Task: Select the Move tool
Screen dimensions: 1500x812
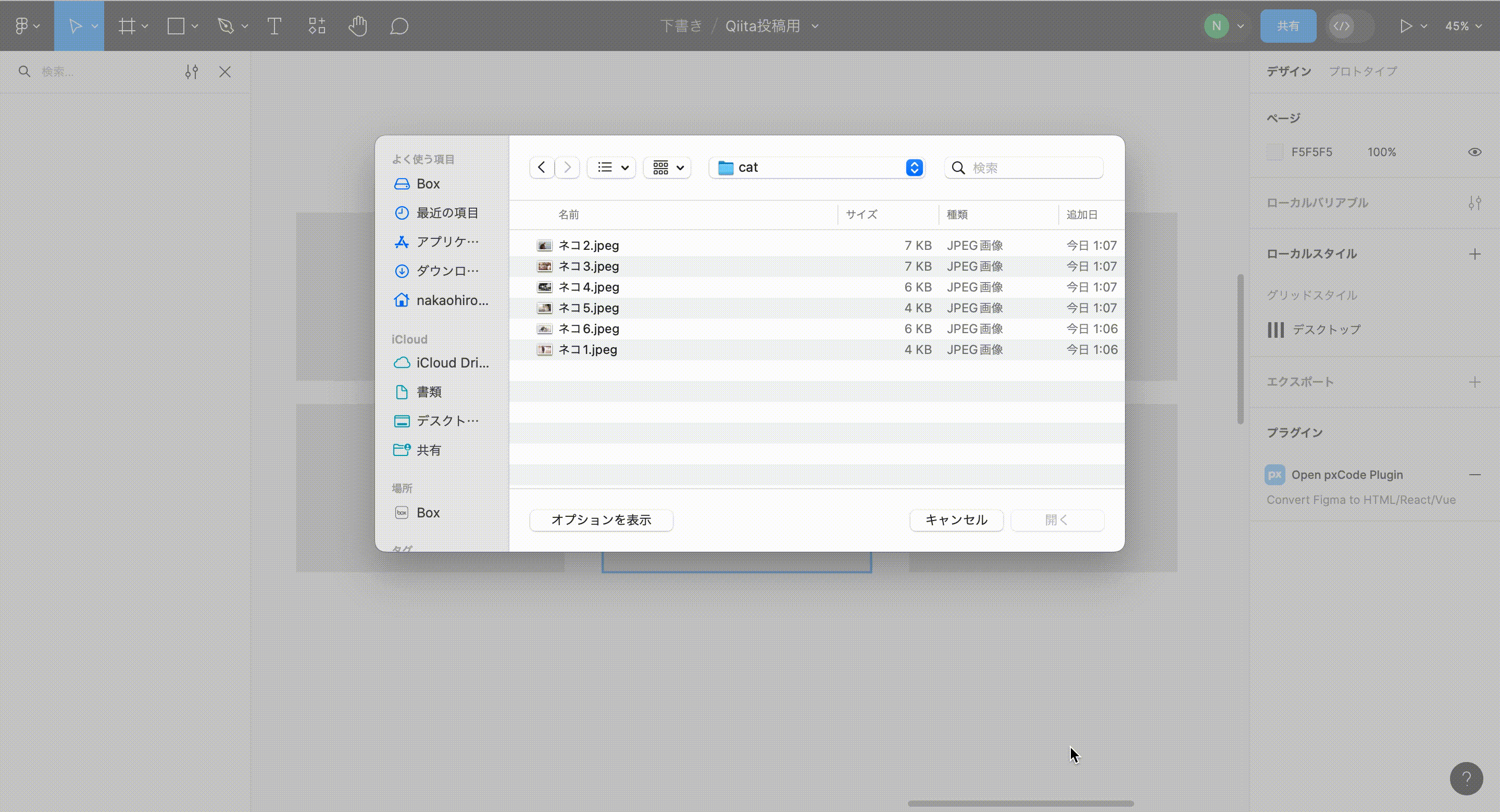Action: (x=76, y=25)
